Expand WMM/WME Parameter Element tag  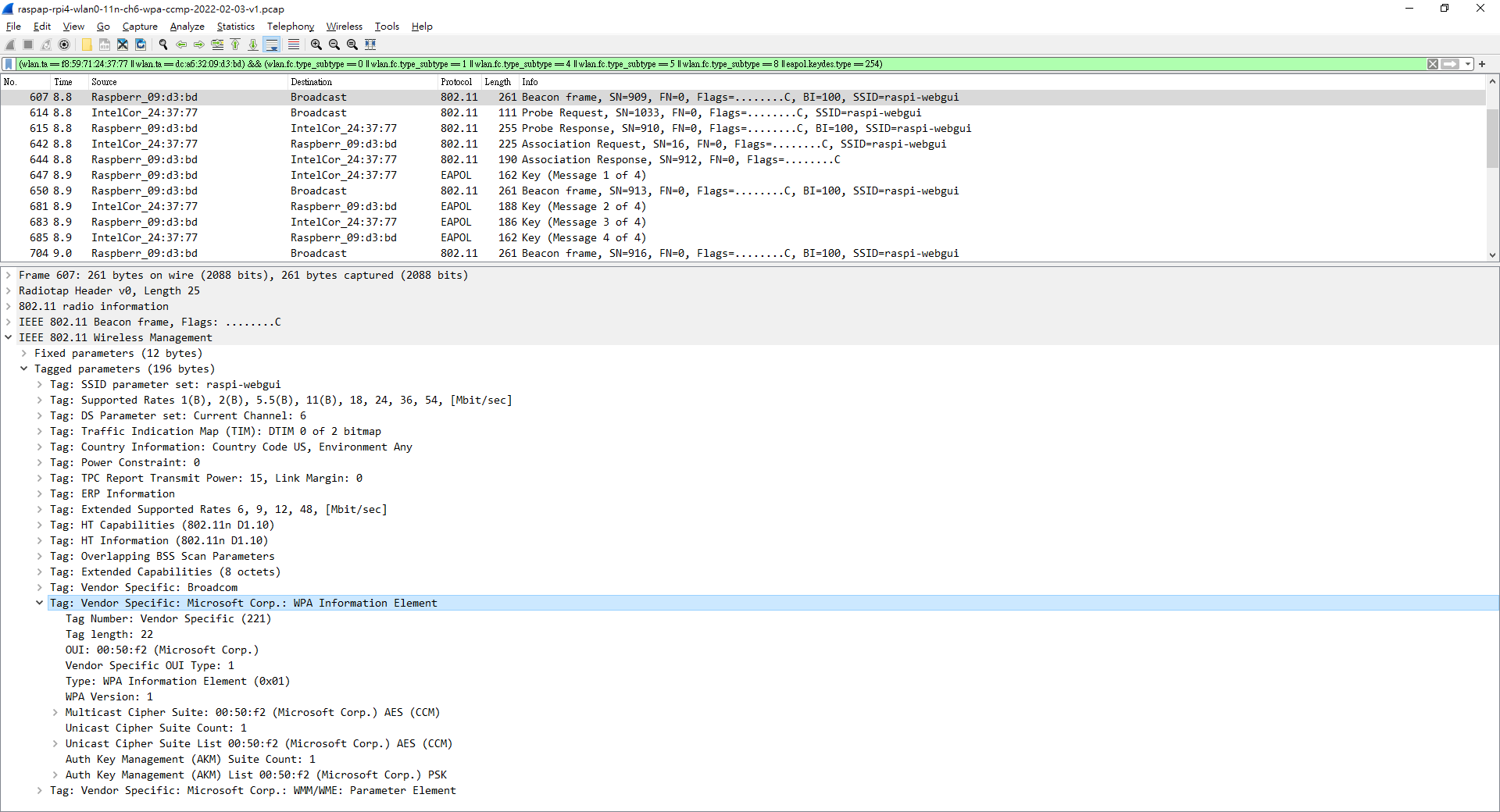[40, 790]
